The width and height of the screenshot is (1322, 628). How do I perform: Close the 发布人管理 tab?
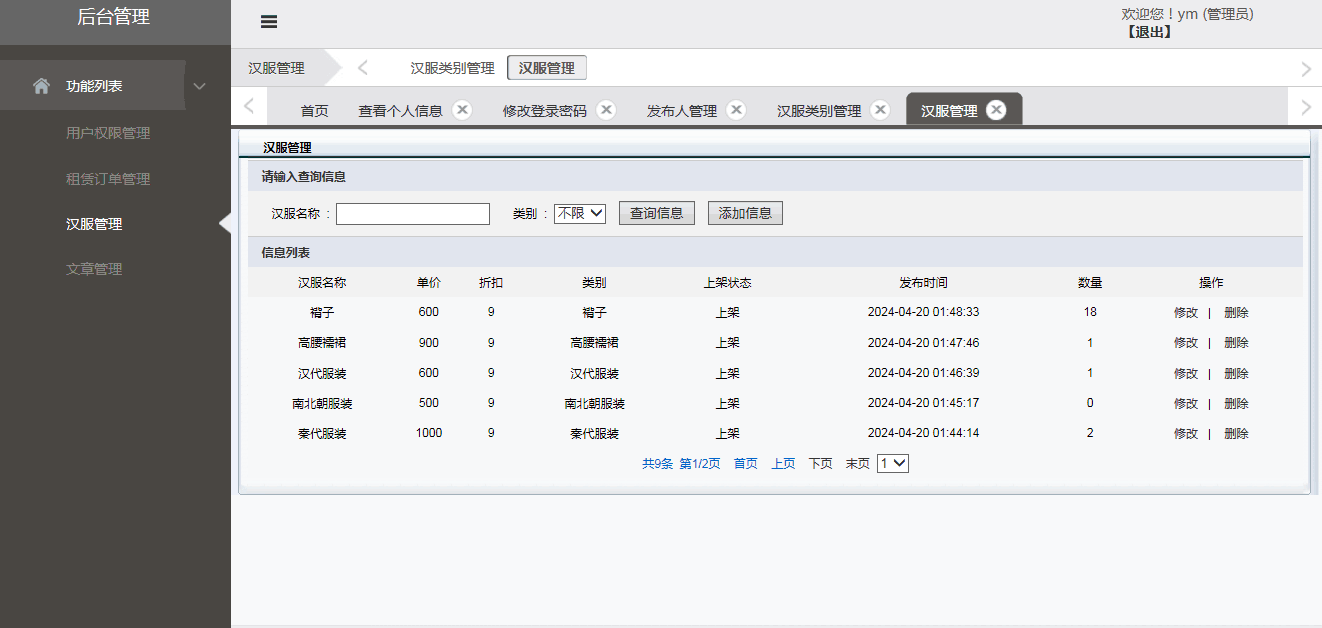click(736, 110)
